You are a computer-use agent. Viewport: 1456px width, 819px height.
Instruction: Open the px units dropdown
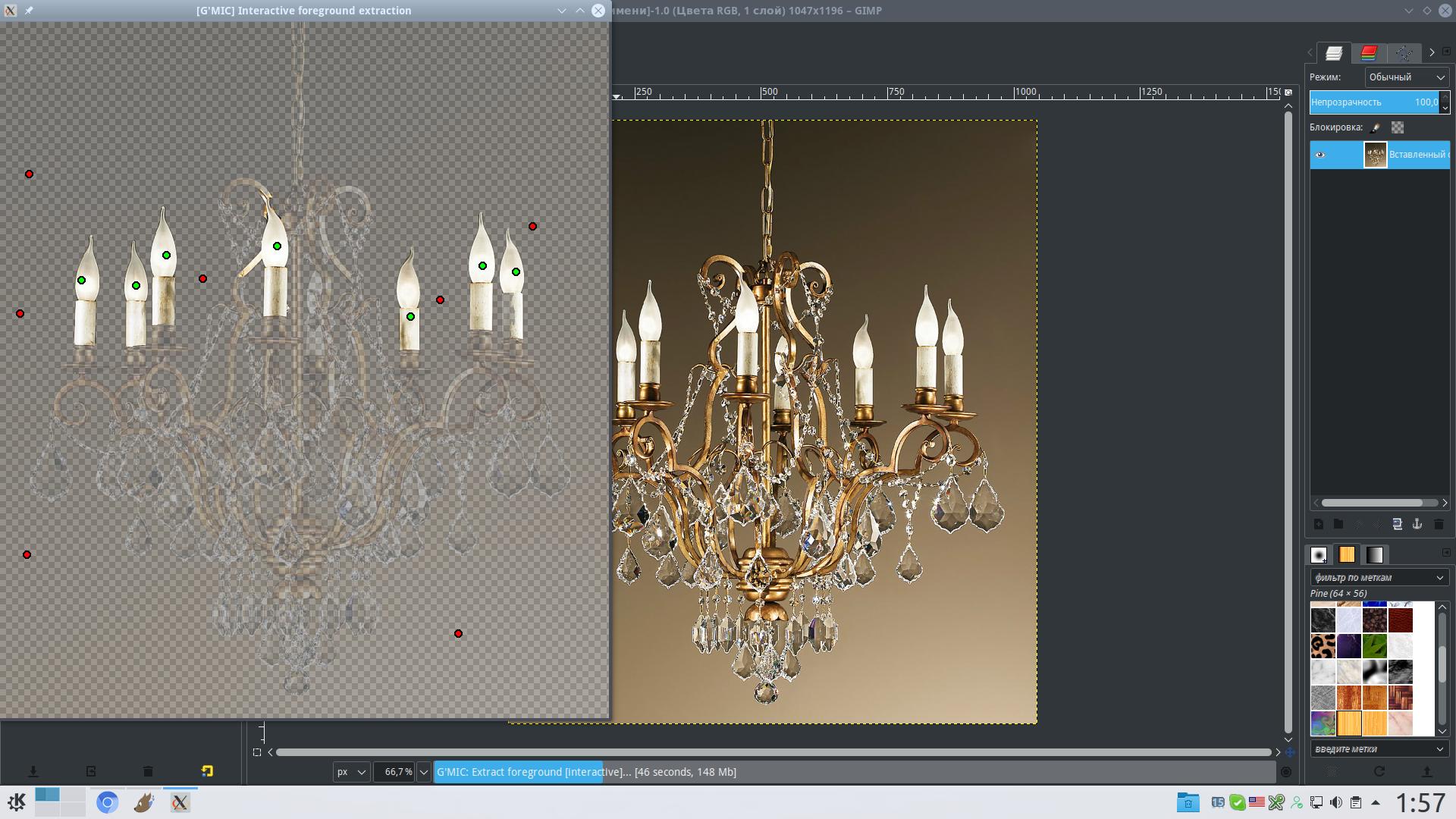[x=351, y=772]
